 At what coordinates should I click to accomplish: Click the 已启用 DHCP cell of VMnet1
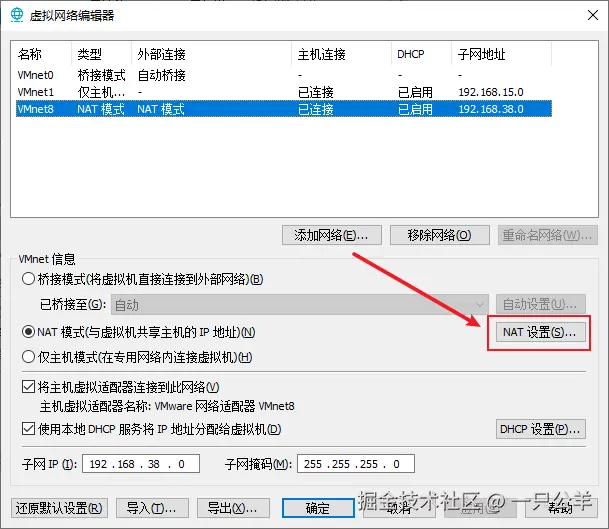(415, 92)
